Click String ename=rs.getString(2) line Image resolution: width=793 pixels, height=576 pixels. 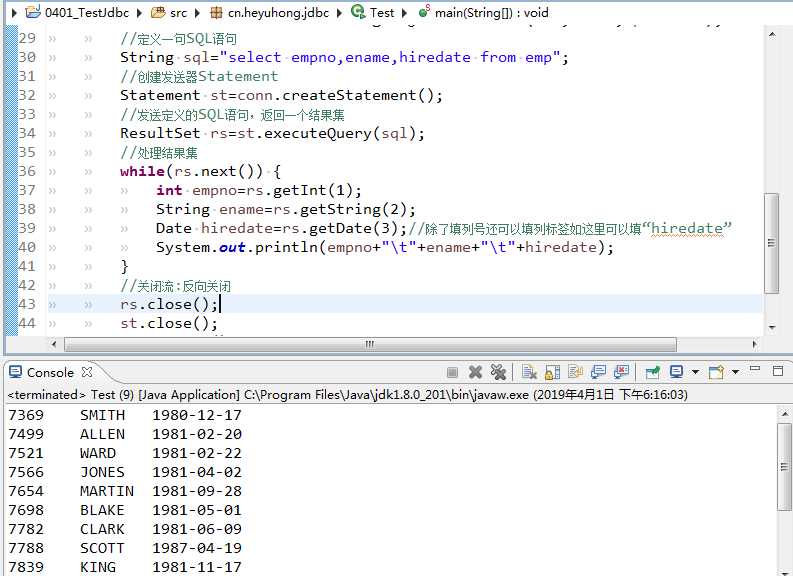coord(286,209)
